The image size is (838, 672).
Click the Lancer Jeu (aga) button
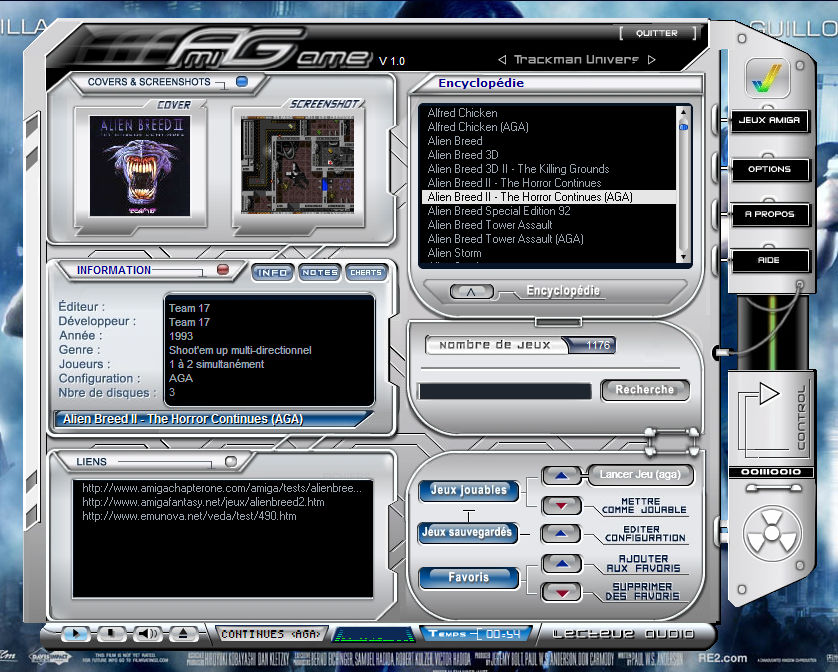(640, 475)
